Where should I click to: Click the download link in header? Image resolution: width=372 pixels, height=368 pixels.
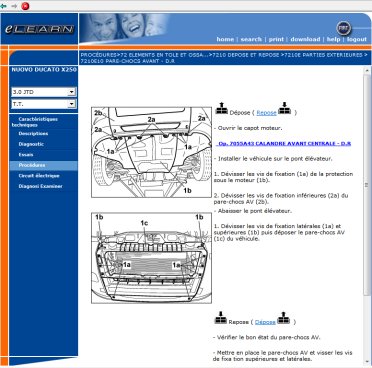(x=305, y=39)
